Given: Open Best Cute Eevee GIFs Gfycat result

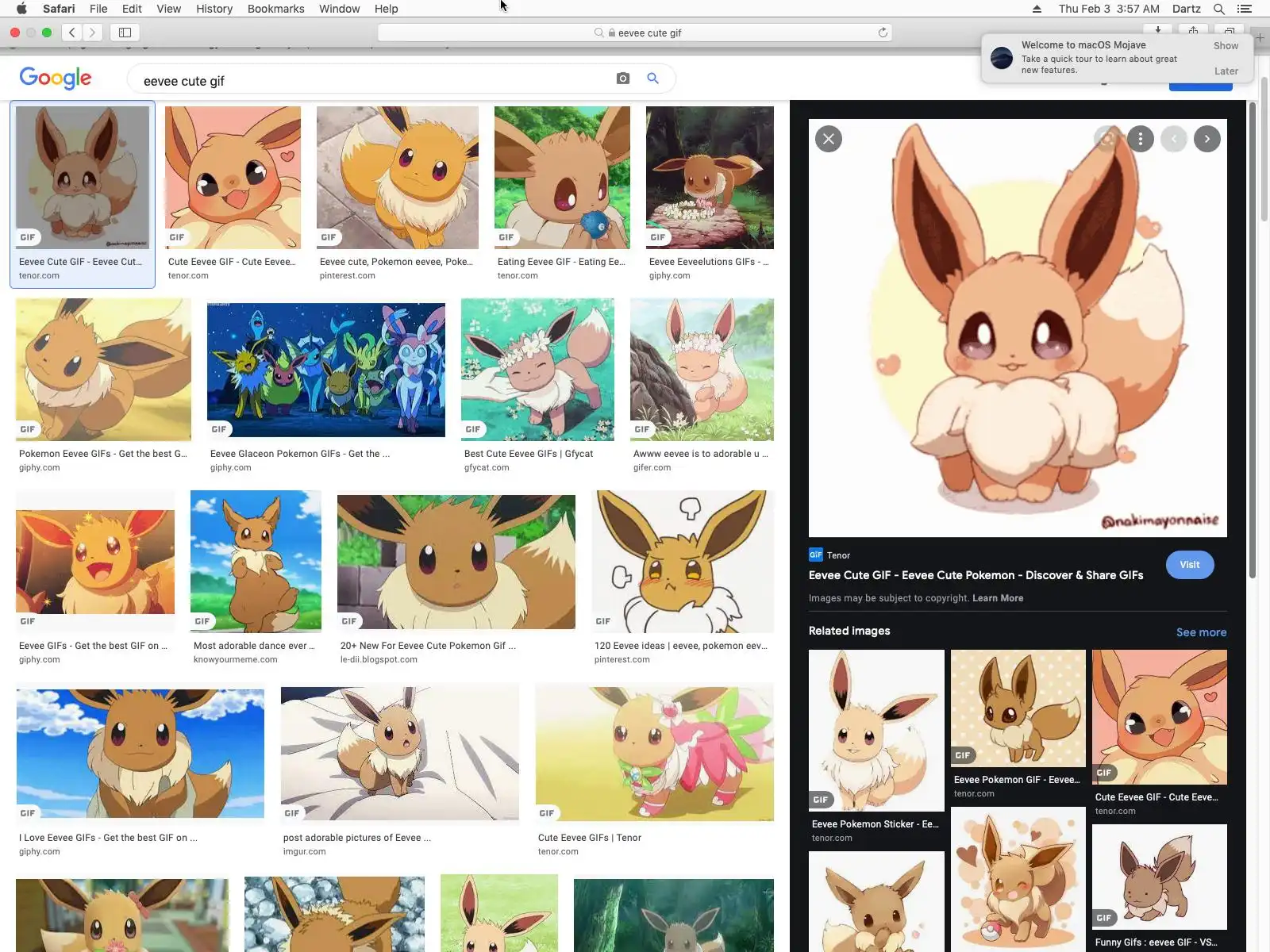Looking at the screenshot, I should [537, 370].
